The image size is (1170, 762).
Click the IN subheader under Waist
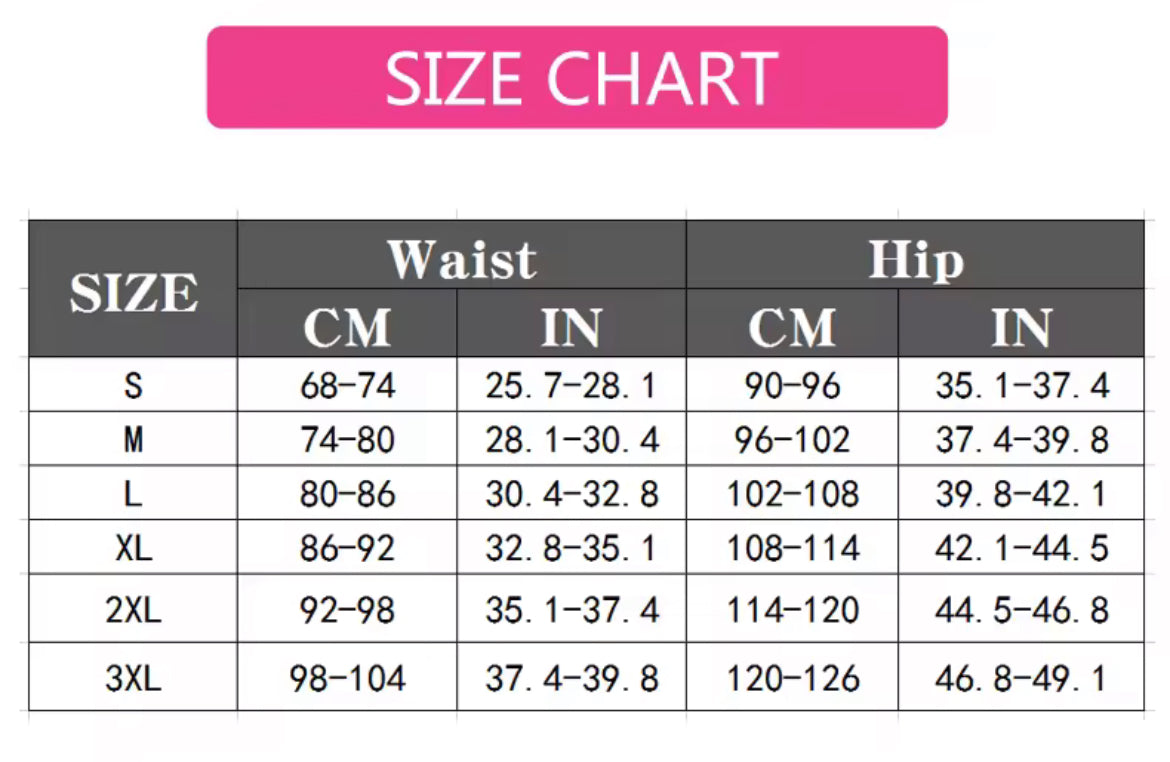pyautogui.click(x=571, y=326)
